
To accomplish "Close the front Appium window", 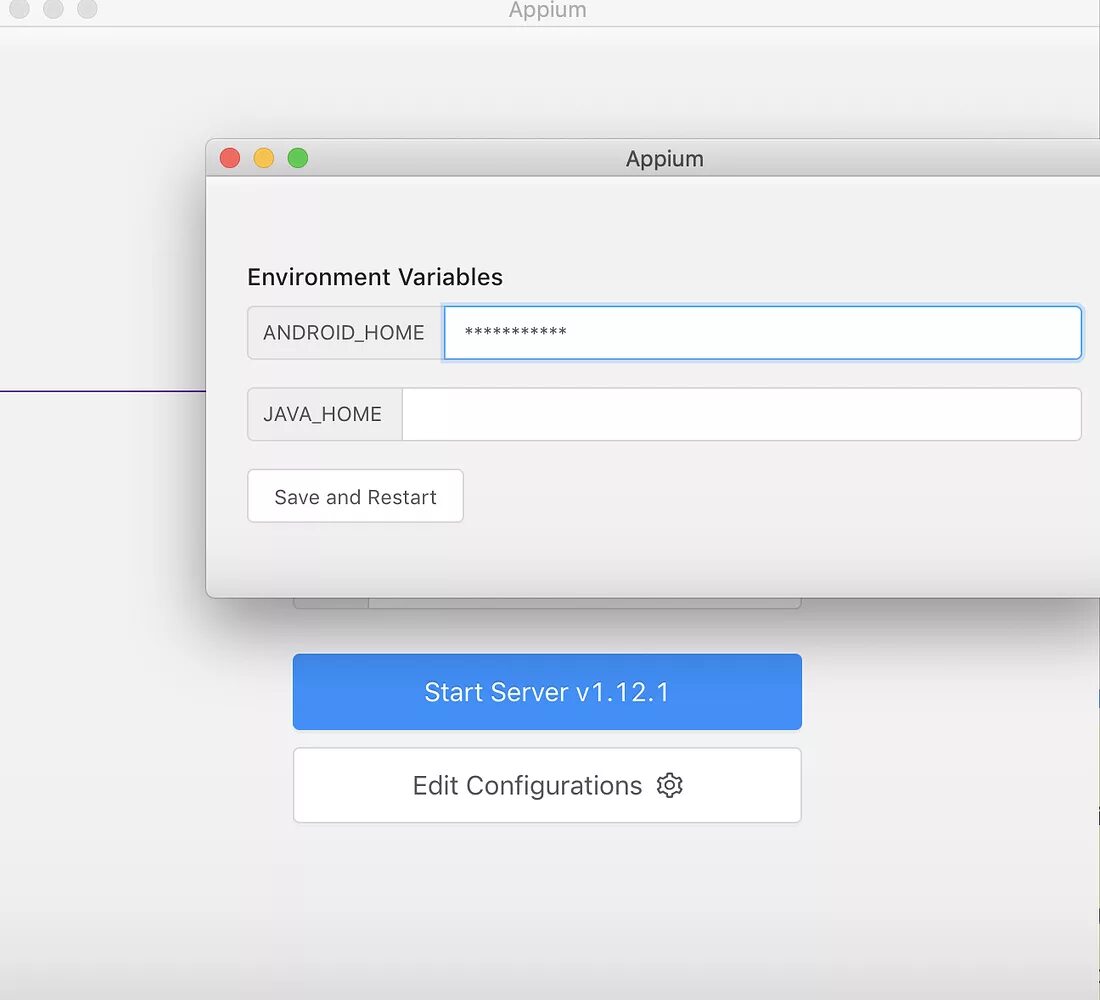I will 230,158.
